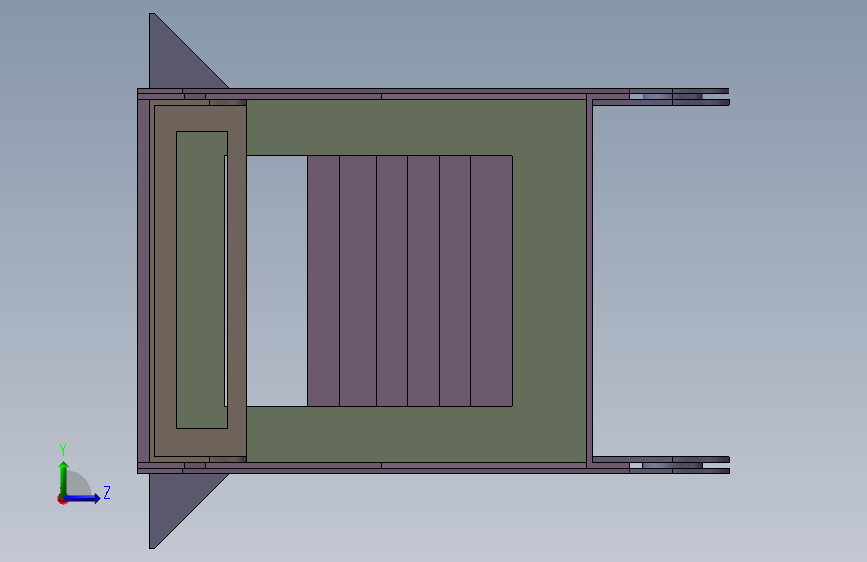Select the upper triangular gusset plate
867x562 pixels.
click(x=177, y=61)
